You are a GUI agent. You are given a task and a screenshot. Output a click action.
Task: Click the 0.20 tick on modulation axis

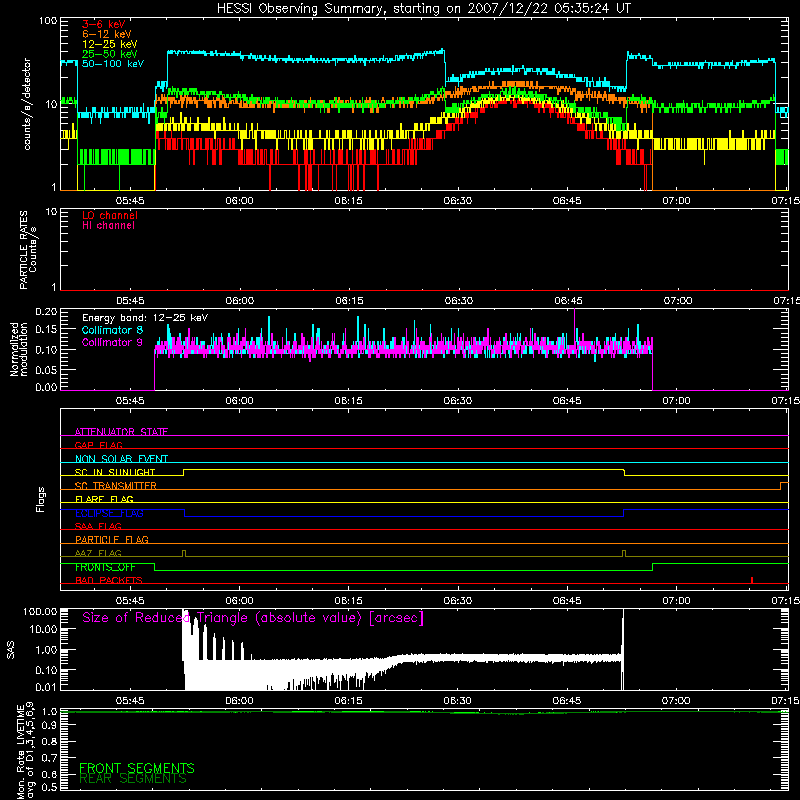(46, 311)
